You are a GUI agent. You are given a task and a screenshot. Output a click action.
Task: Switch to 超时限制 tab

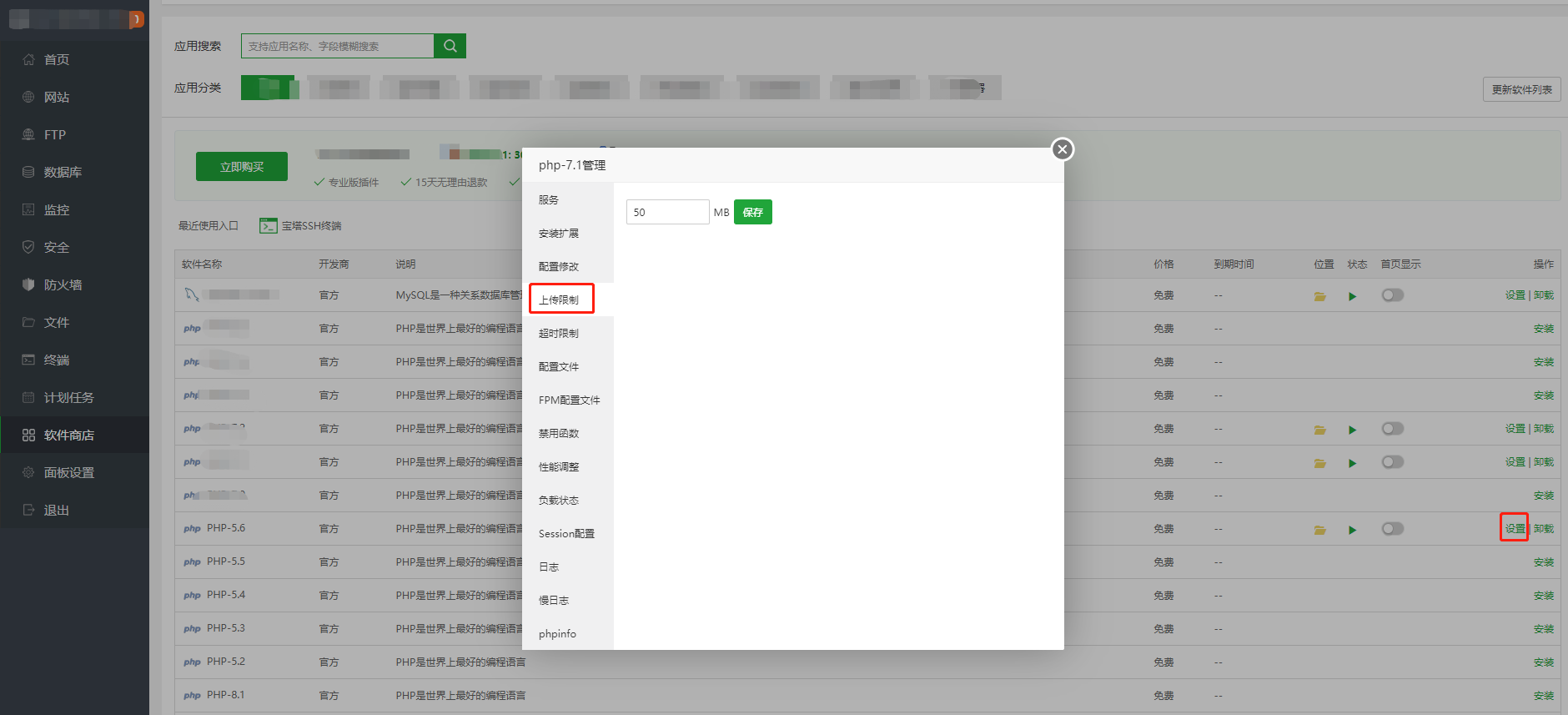(559, 333)
